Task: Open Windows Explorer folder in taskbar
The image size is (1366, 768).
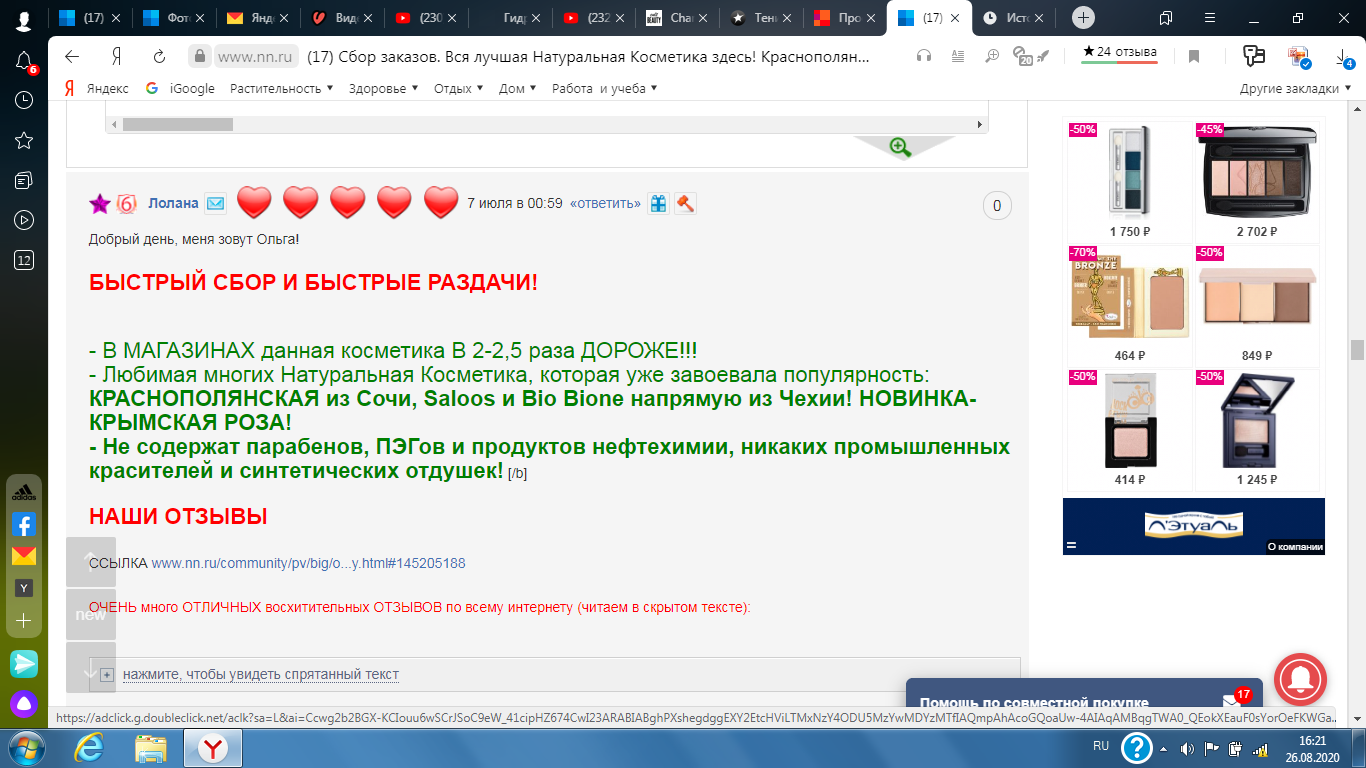Action: tap(151, 748)
